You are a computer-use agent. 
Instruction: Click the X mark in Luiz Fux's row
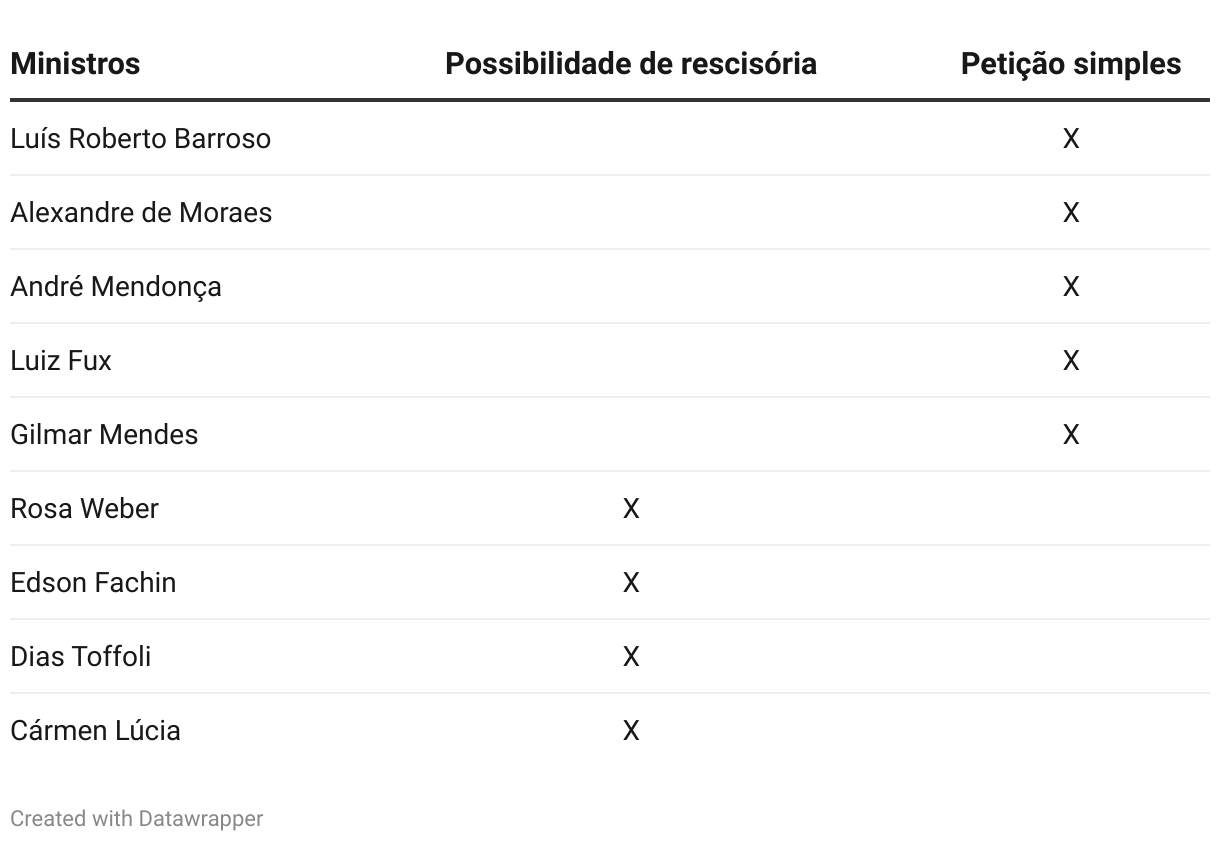1070,360
